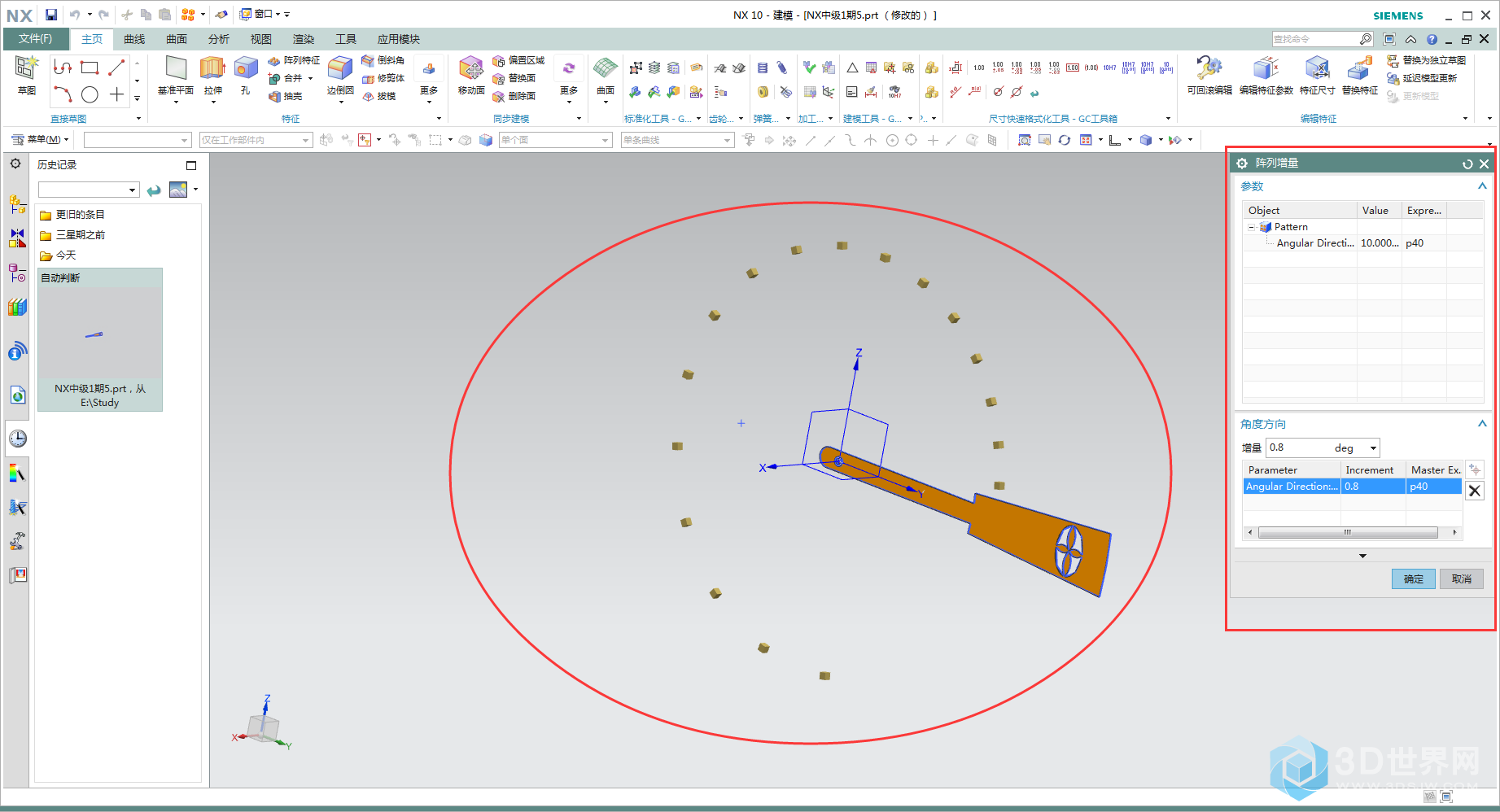Select Angular Direction row in 参数 table
1500x812 pixels.
click(1363, 243)
